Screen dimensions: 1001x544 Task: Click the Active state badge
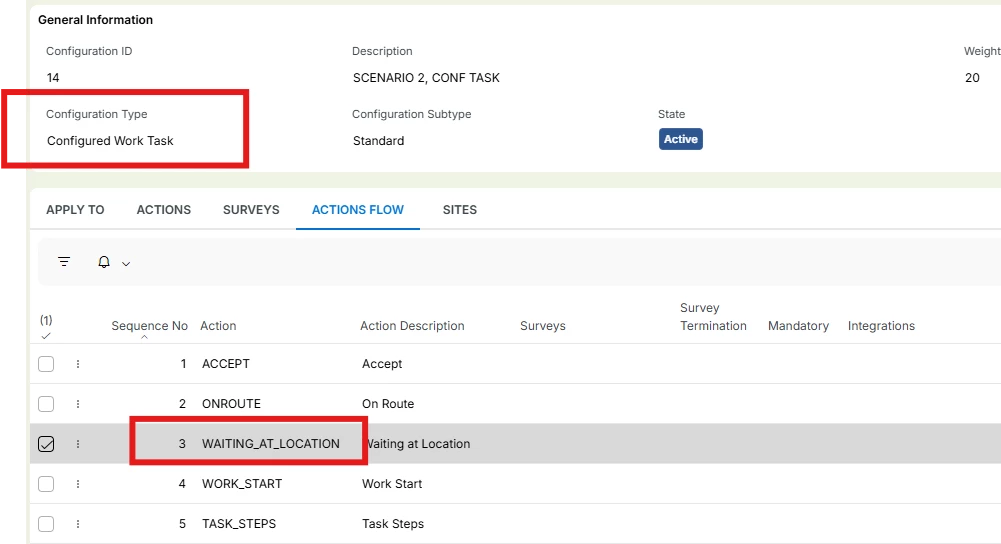tap(680, 139)
